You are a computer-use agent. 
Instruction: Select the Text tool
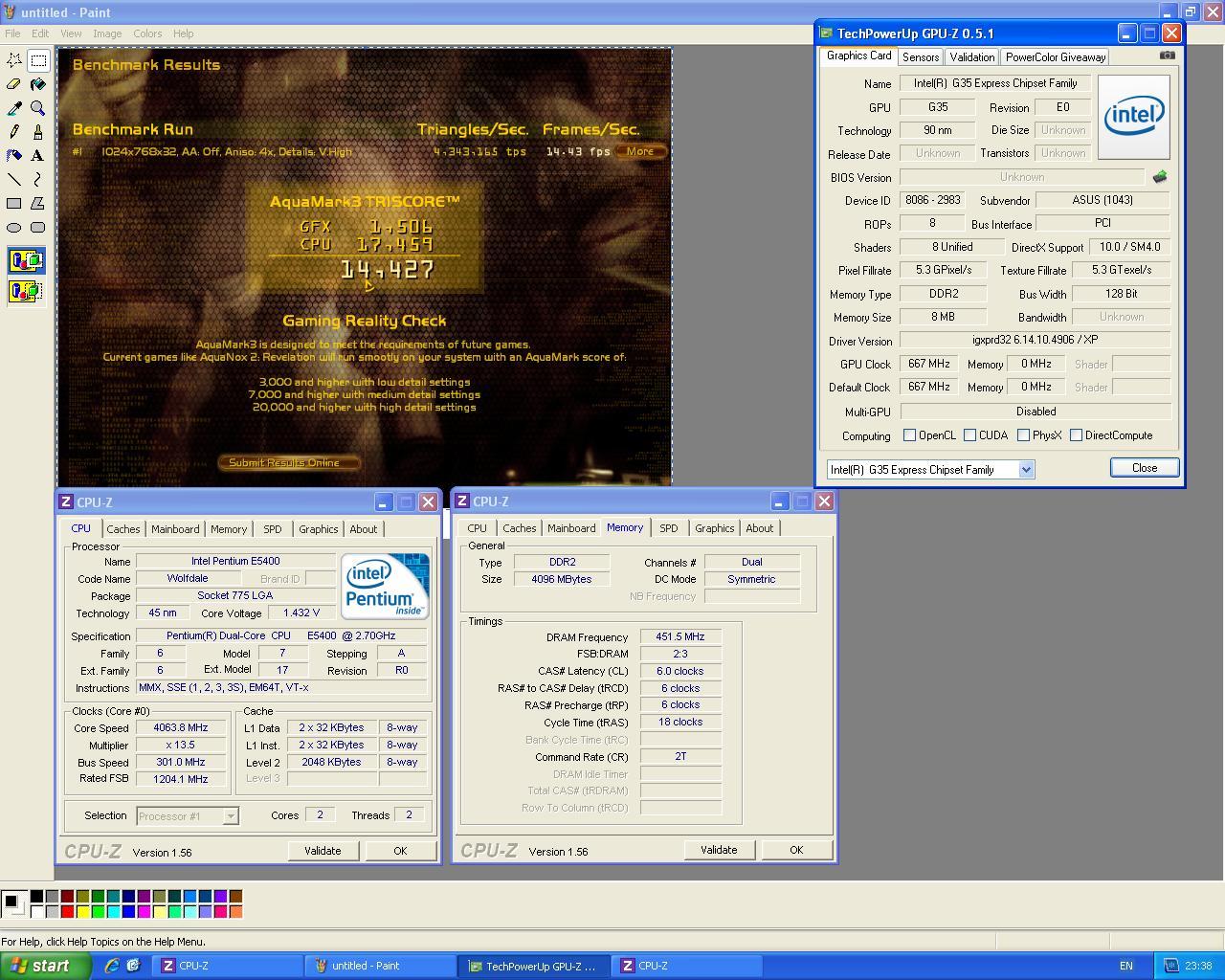[x=38, y=155]
